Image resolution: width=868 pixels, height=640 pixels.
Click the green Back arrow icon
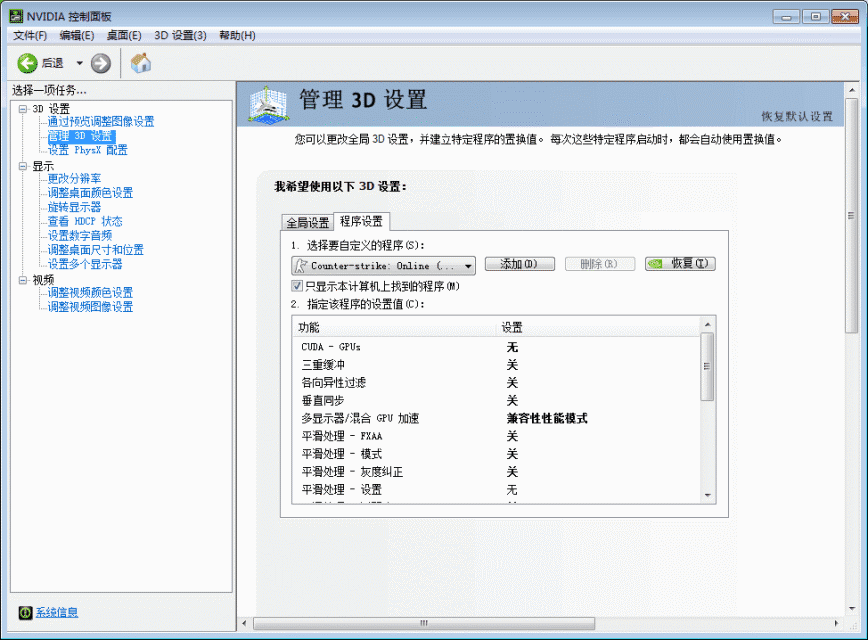point(27,63)
